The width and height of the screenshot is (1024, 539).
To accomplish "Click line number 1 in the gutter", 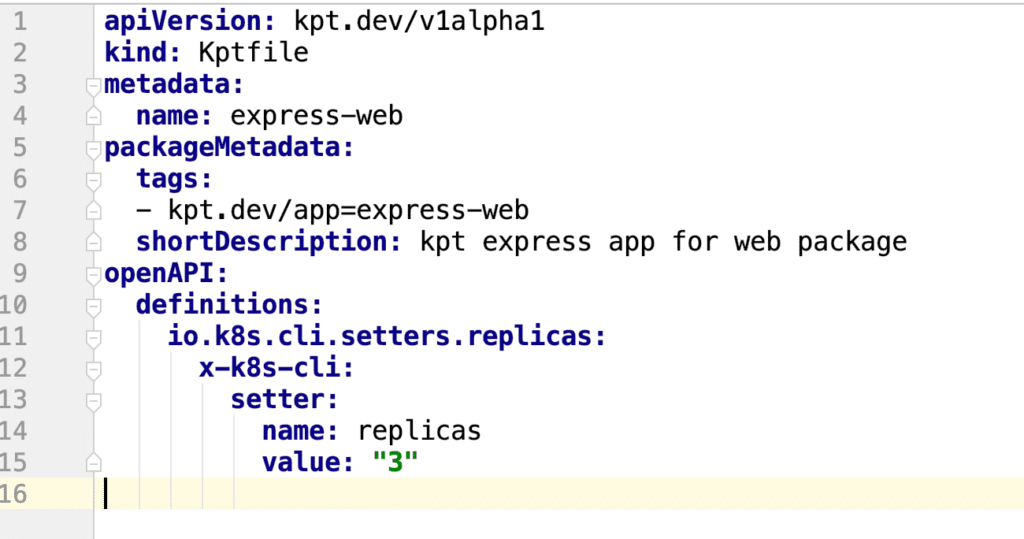I will click(20, 21).
